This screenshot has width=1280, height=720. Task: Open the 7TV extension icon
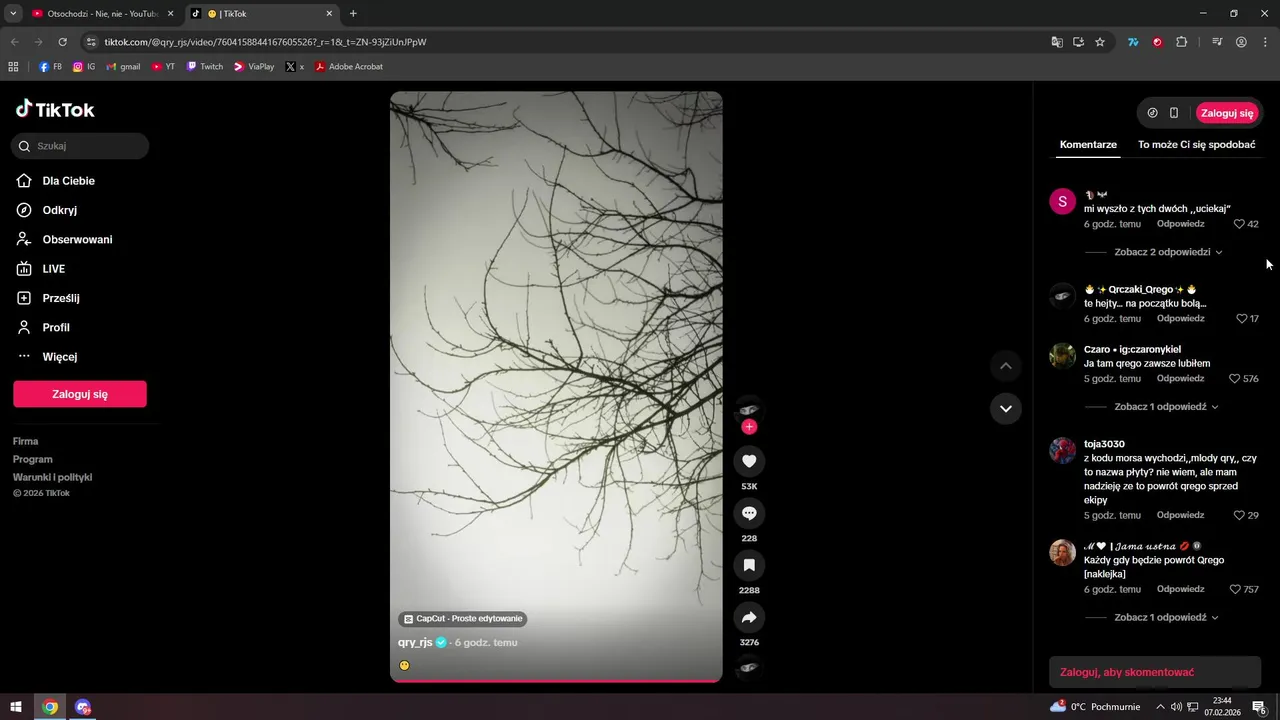[x=1133, y=42]
